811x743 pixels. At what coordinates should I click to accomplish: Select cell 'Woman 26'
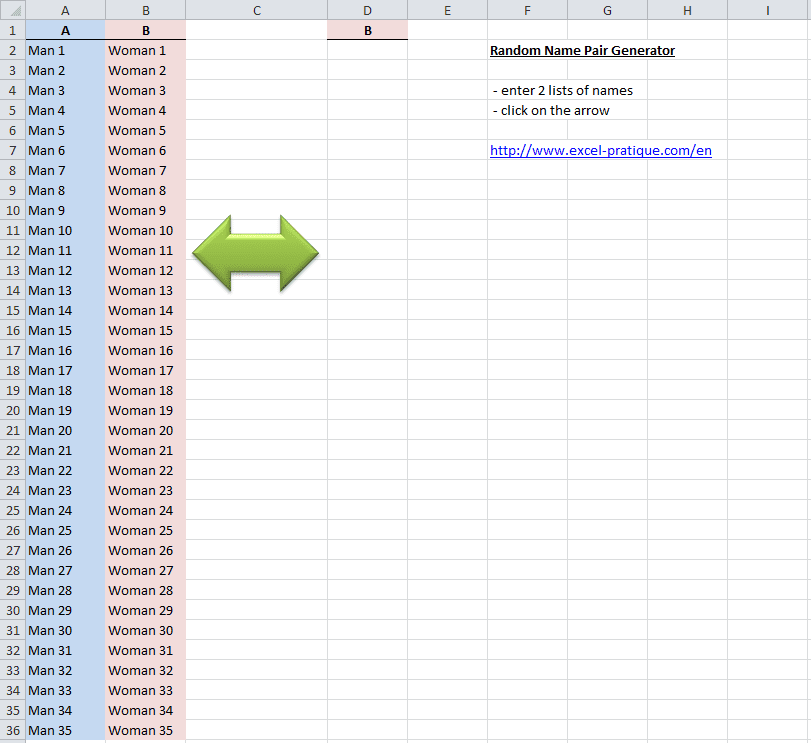(x=145, y=551)
